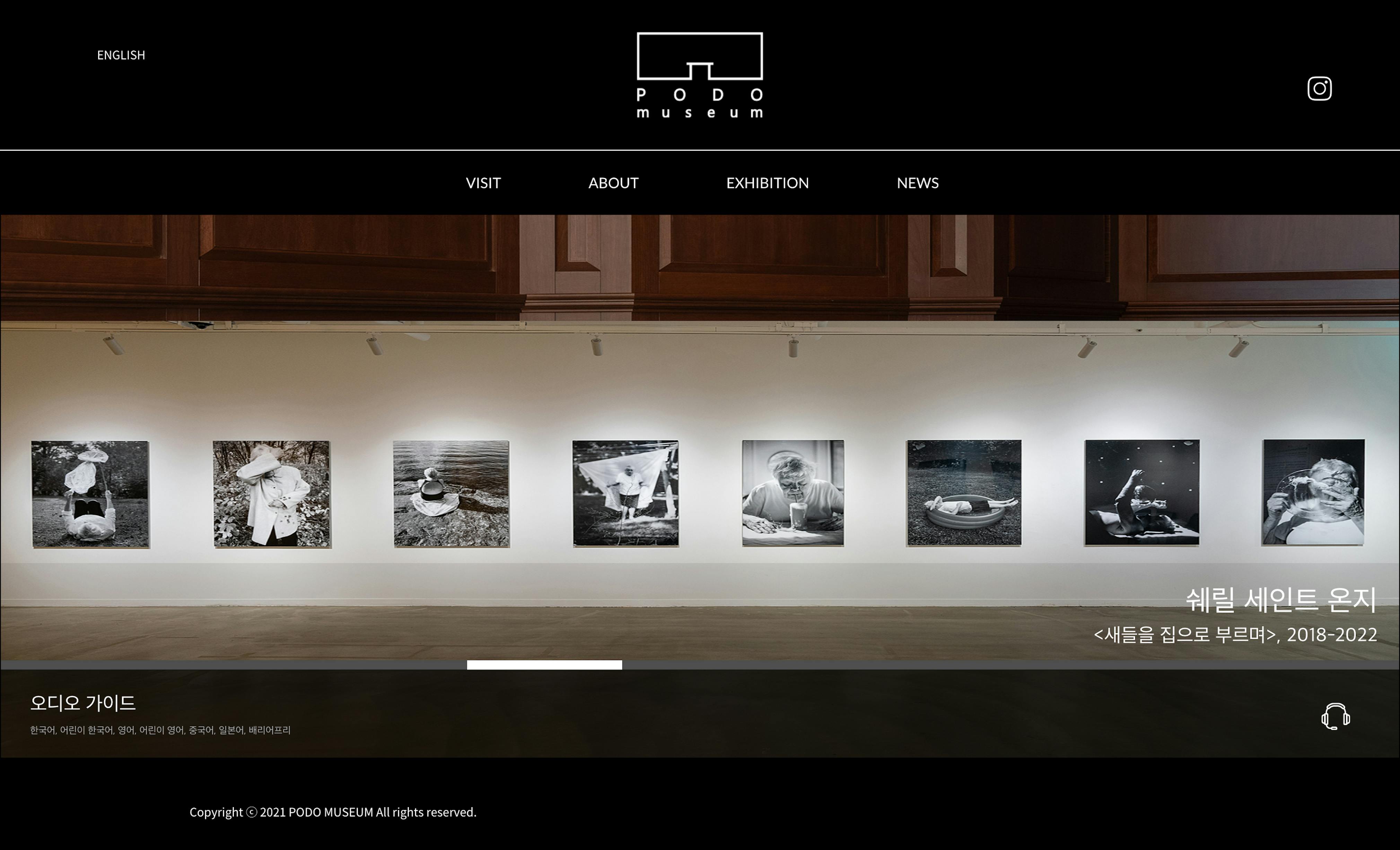The width and height of the screenshot is (1400, 850).
Task: Open the EXHIBITION menu
Action: (767, 183)
